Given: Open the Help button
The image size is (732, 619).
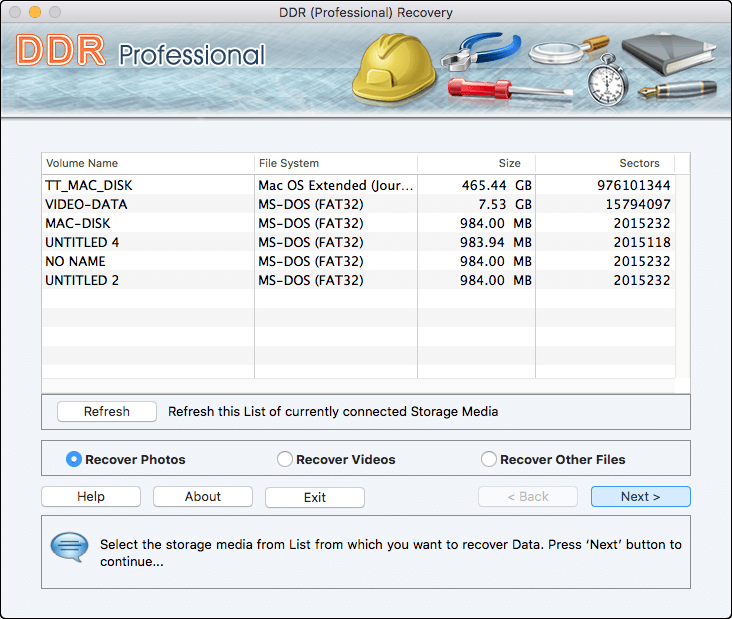Looking at the screenshot, I should click(x=91, y=497).
